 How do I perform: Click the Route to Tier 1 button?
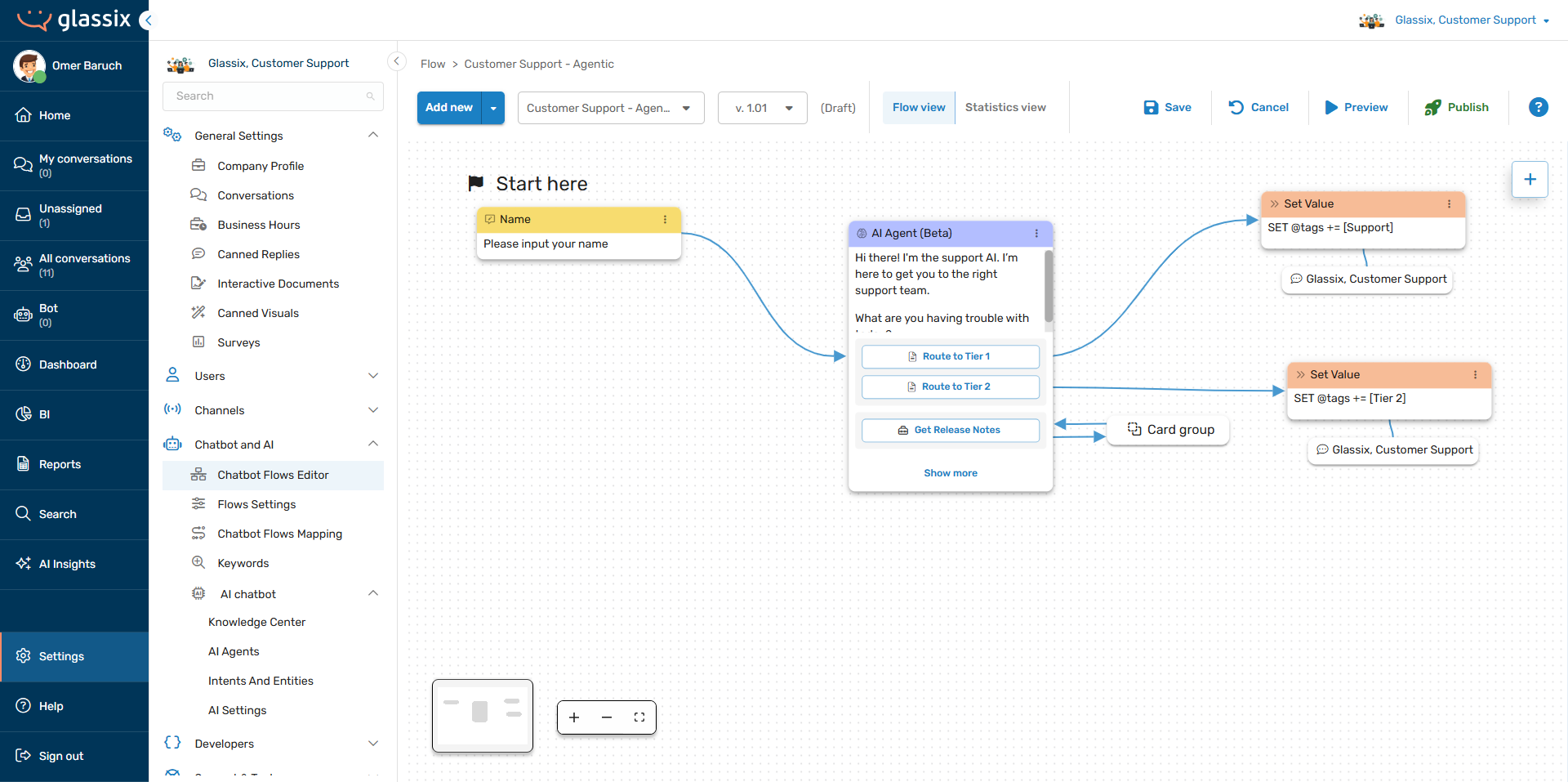[951, 356]
